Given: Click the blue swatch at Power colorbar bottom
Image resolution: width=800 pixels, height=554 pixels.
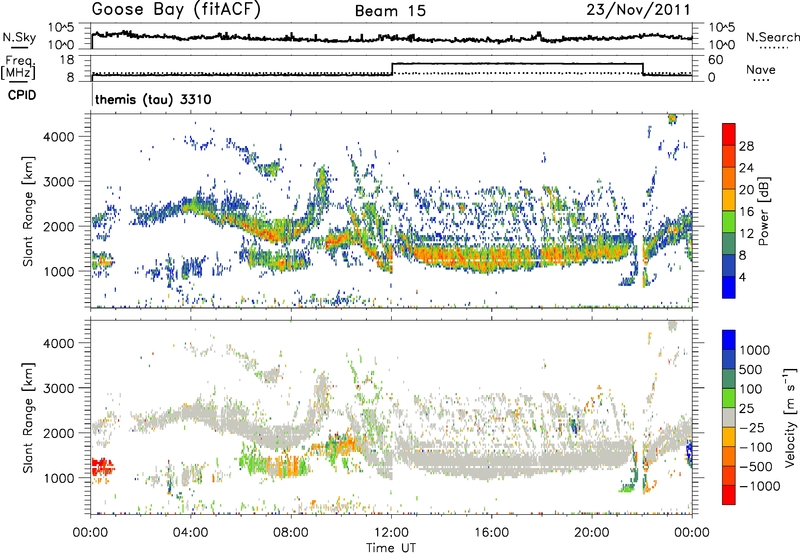Looking at the screenshot, I should click(729, 287).
